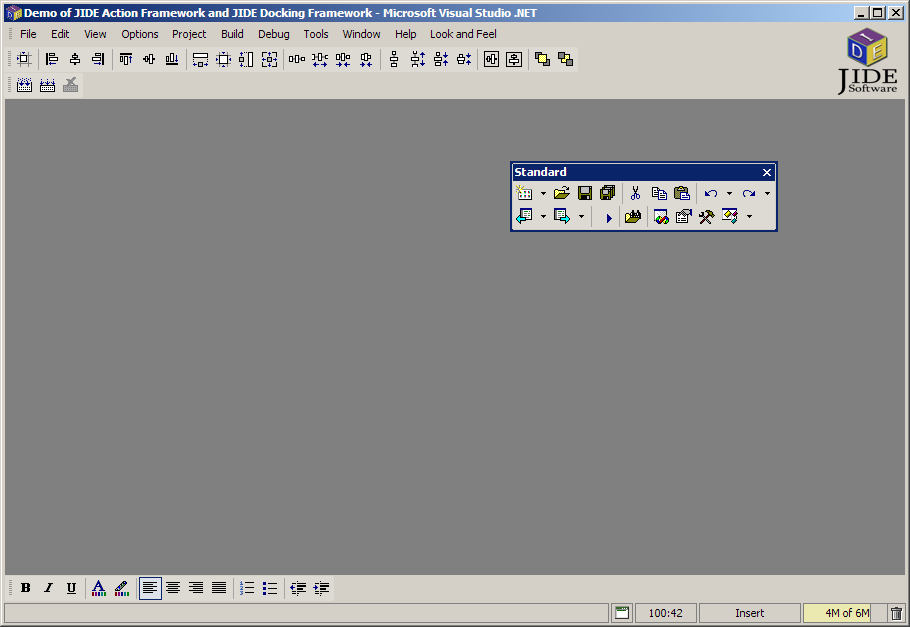Screen dimensions: 910x627
Task: Click the Copy icon in Standard toolbar
Action: [659, 193]
